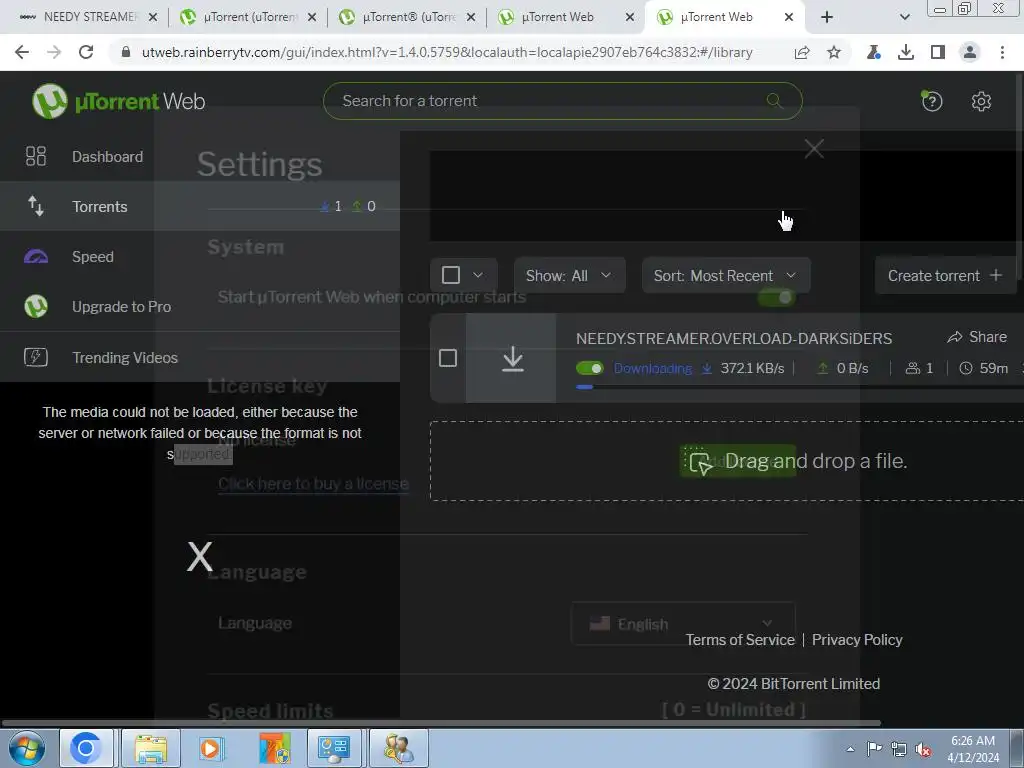Open the Settings gear icon
1024x768 pixels.
(981, 101)
